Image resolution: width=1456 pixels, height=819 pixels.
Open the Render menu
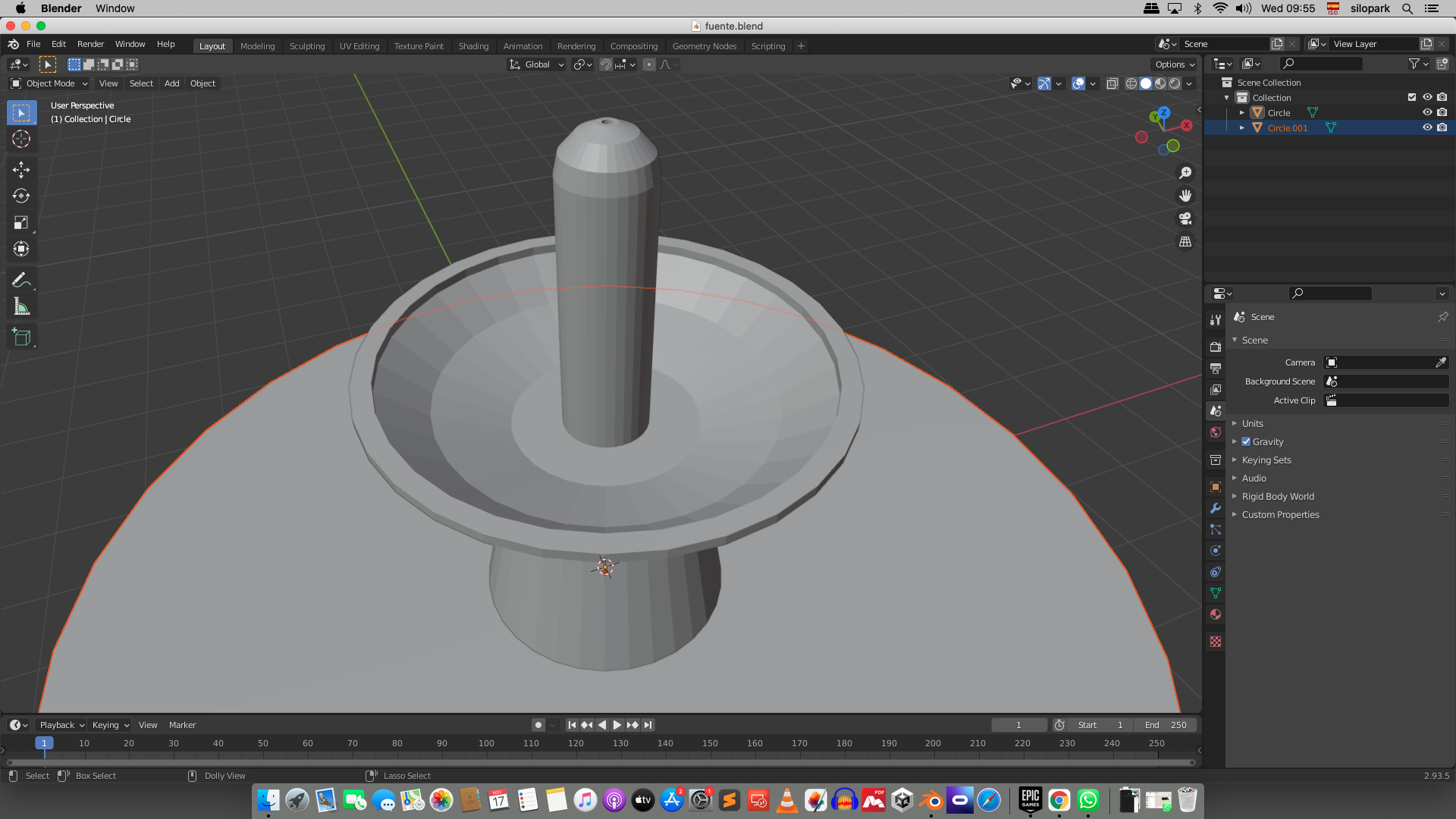coord(90,44)
